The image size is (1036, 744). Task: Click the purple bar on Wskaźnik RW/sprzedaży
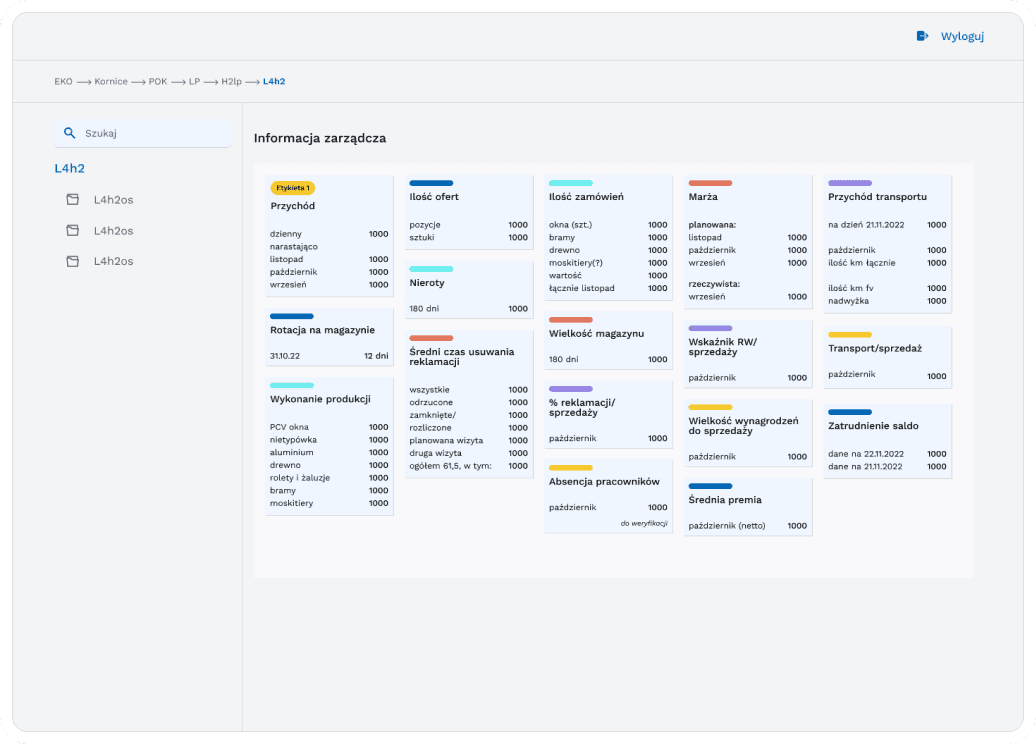[x=710, y=328]
